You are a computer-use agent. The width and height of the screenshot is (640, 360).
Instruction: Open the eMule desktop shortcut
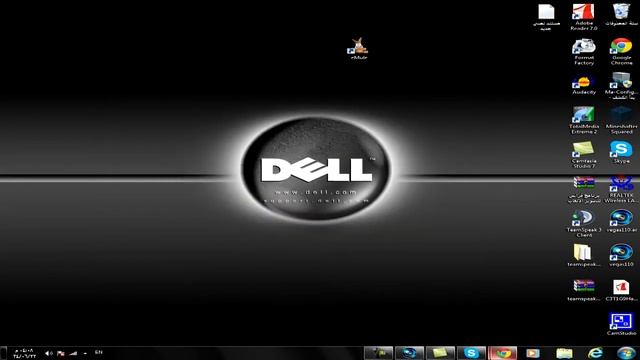coord(359,49)
